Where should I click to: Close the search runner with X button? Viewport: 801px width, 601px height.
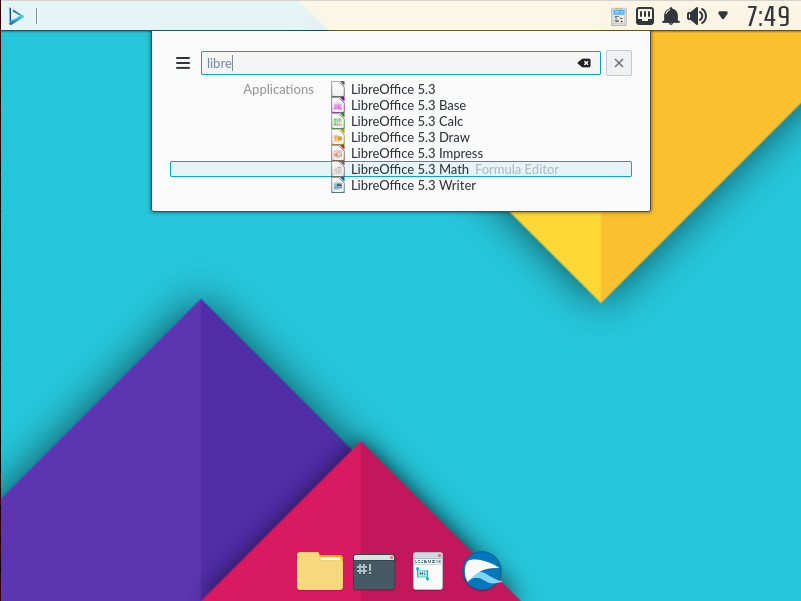(x=619, y=63)
